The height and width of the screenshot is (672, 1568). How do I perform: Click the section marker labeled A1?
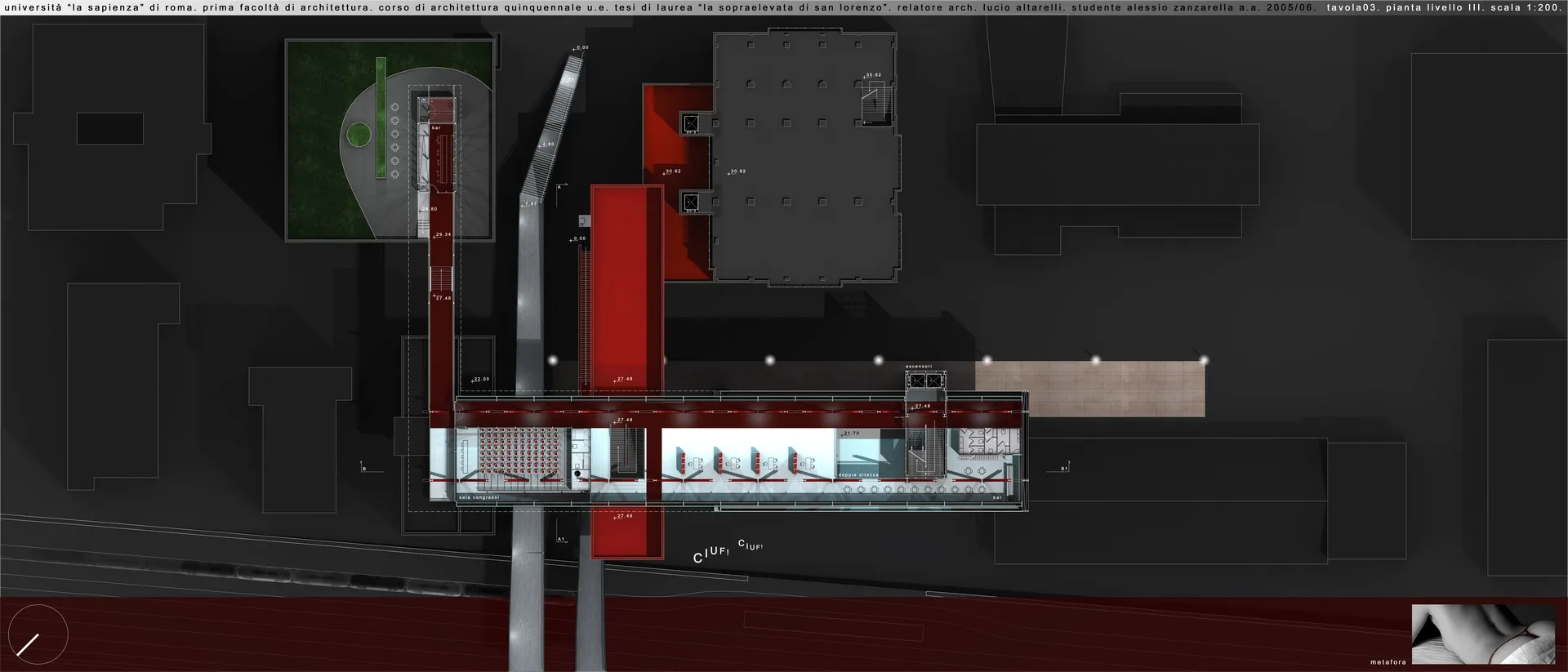561,539
